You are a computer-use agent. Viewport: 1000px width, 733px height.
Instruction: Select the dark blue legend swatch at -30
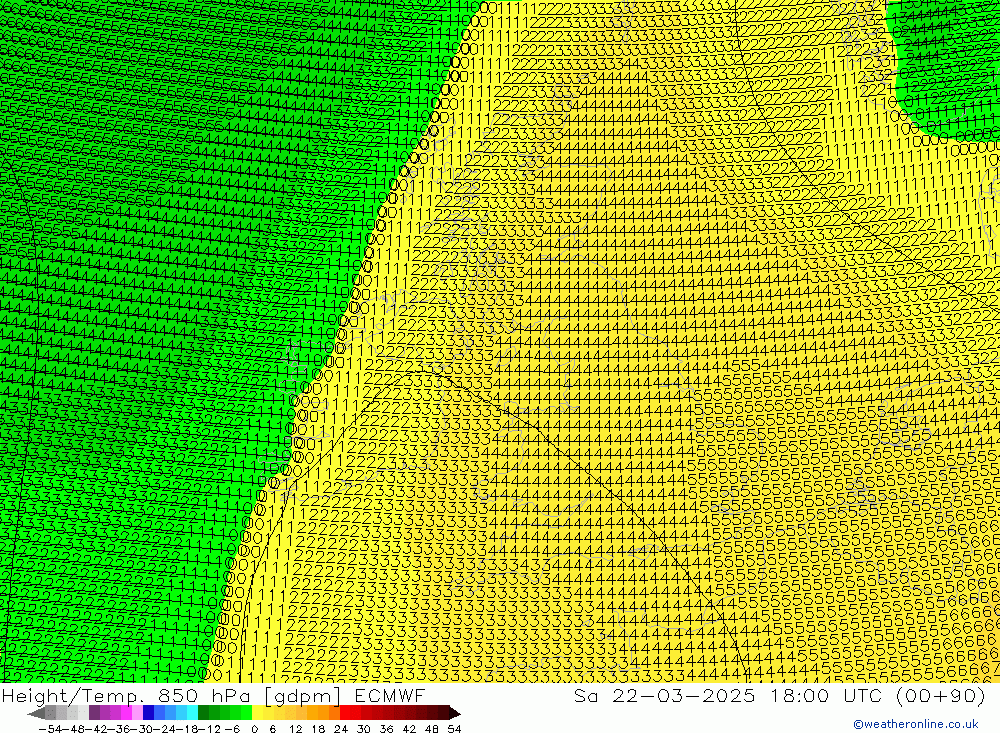[x=148, y=713]
